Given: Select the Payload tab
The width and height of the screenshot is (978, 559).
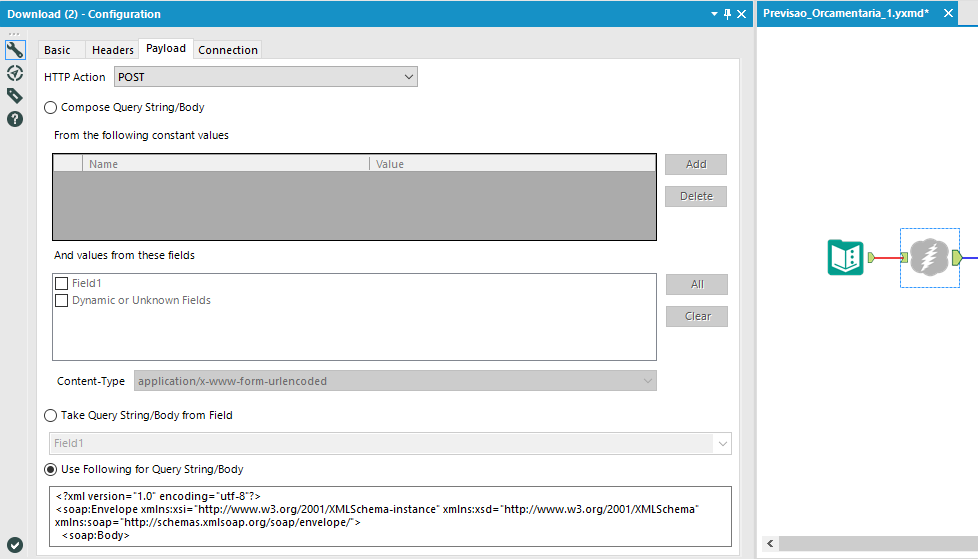Looking at the screenshot, I should pyautogui.click(x=166, y=48).
